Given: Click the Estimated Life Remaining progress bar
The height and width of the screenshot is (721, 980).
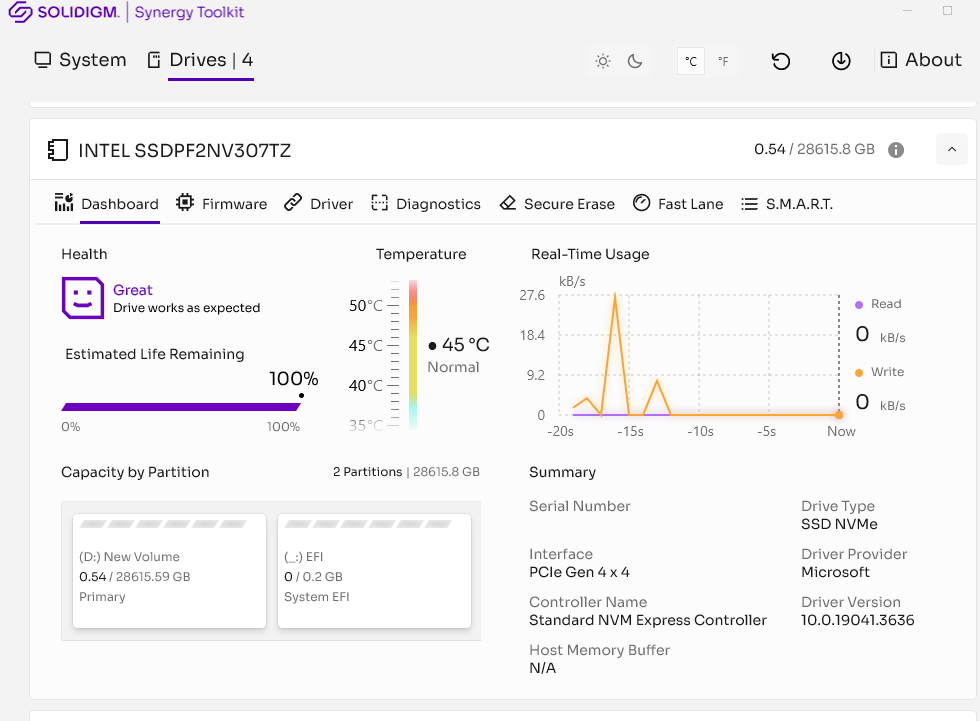Looking at the screenshot, I should (x=181, y=407).
